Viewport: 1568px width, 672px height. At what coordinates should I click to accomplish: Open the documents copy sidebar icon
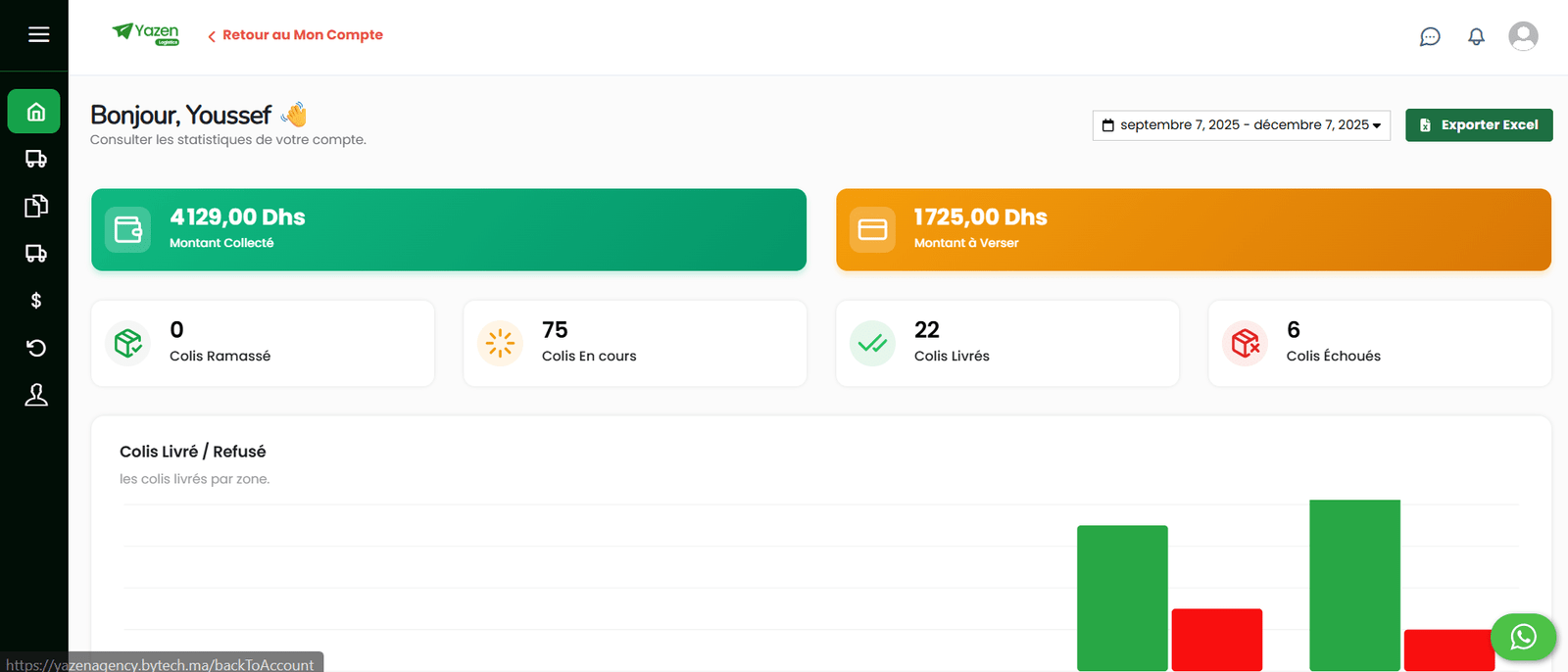[x=35, y=206]
